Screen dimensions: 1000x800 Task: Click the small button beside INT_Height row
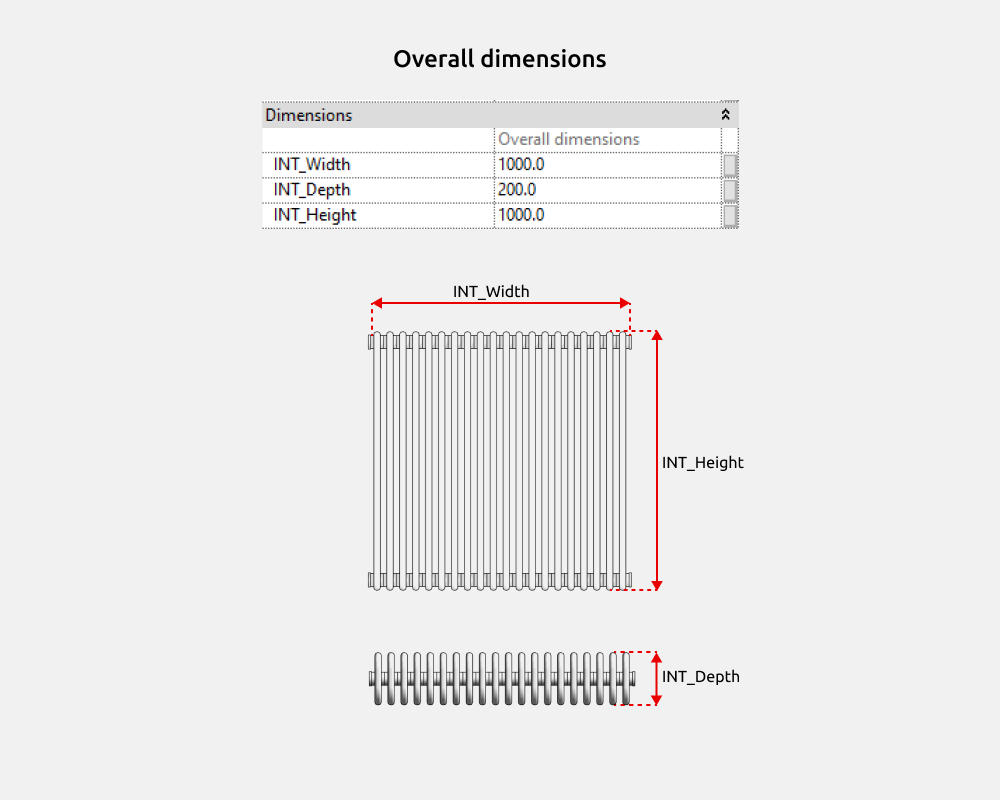coord(730,216)
